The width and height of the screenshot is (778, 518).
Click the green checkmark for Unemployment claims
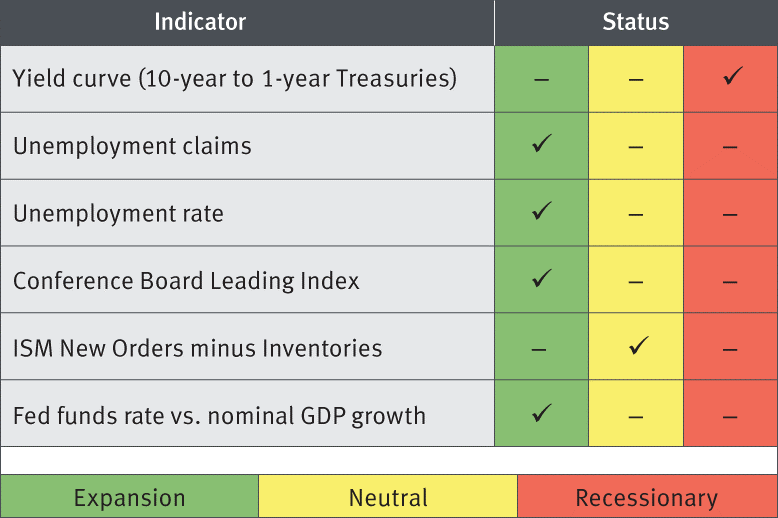click(541, 145)
